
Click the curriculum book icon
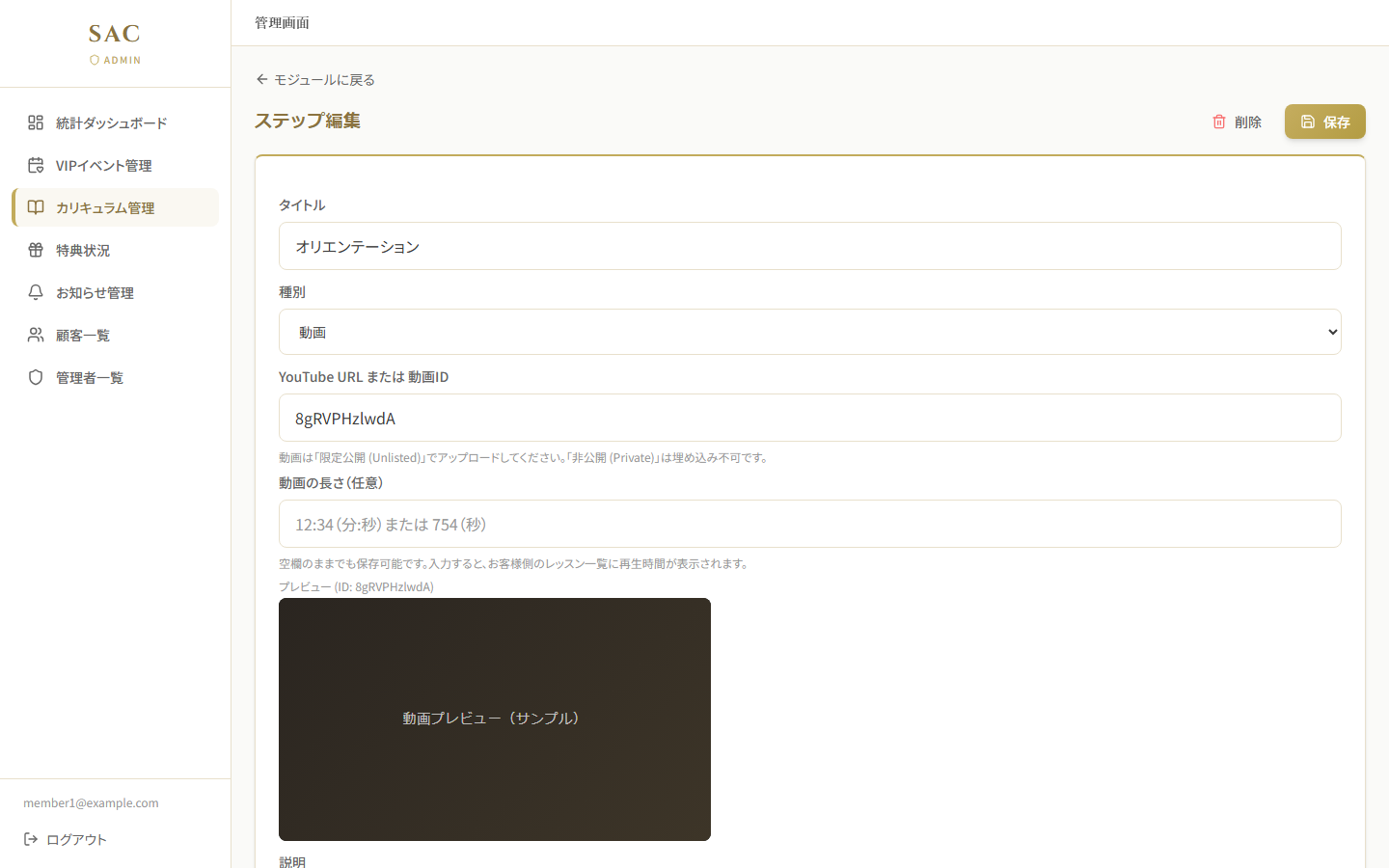tap(36, 207)
